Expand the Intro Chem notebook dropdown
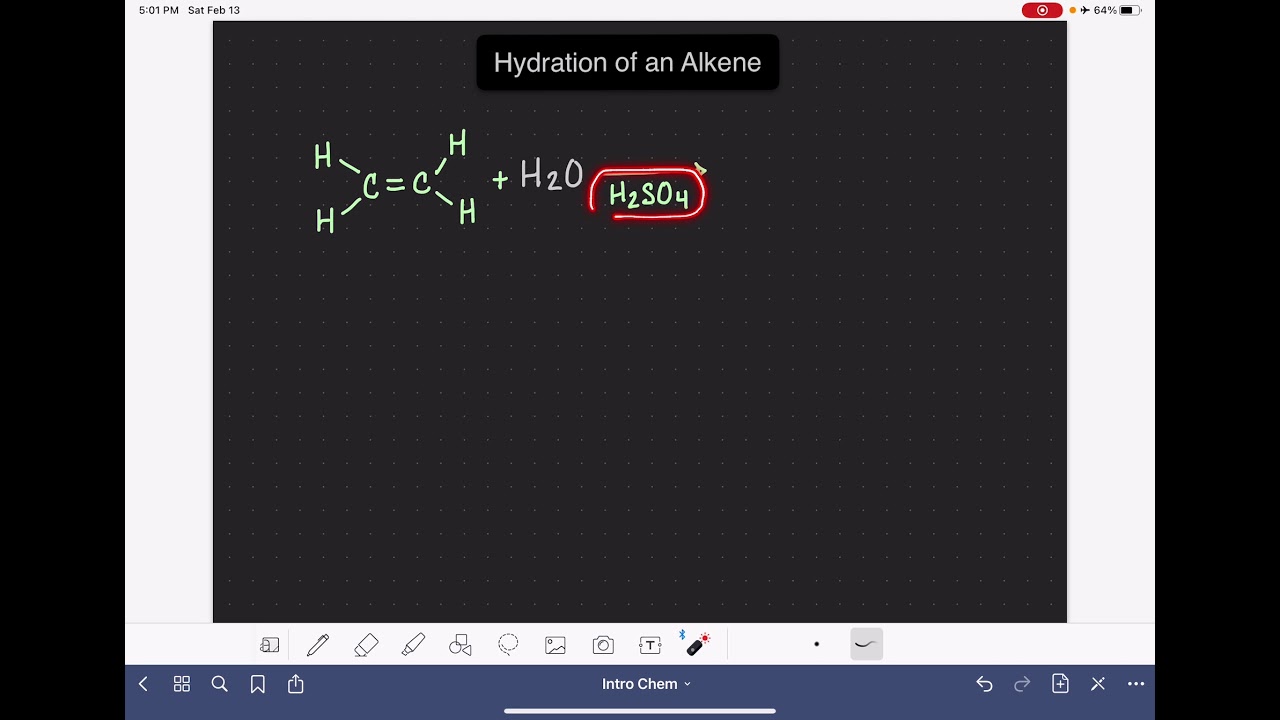 point(646,684)
